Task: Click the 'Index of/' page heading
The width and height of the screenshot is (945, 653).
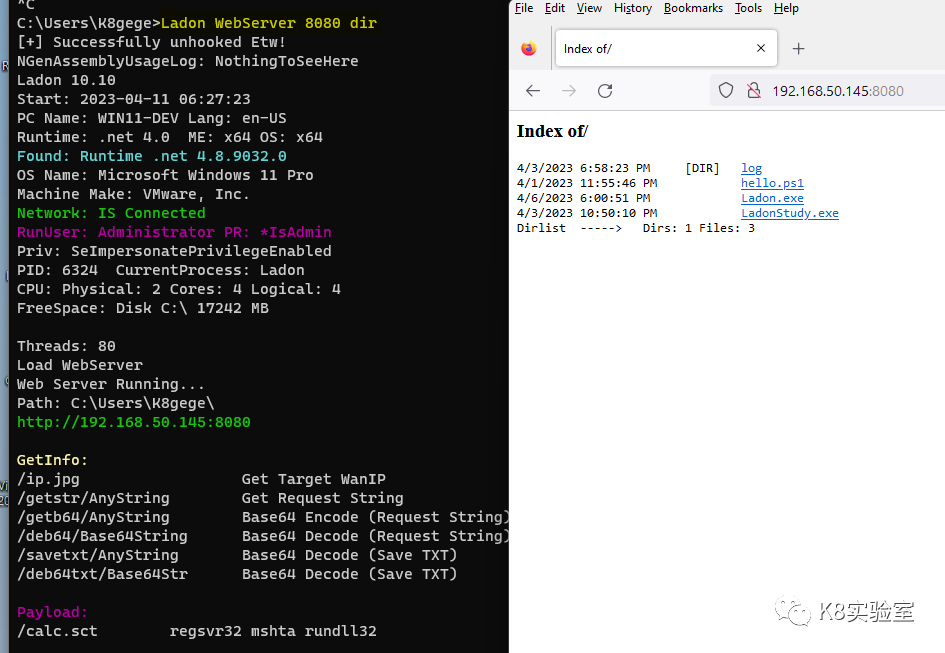Action: coord(552,131)
